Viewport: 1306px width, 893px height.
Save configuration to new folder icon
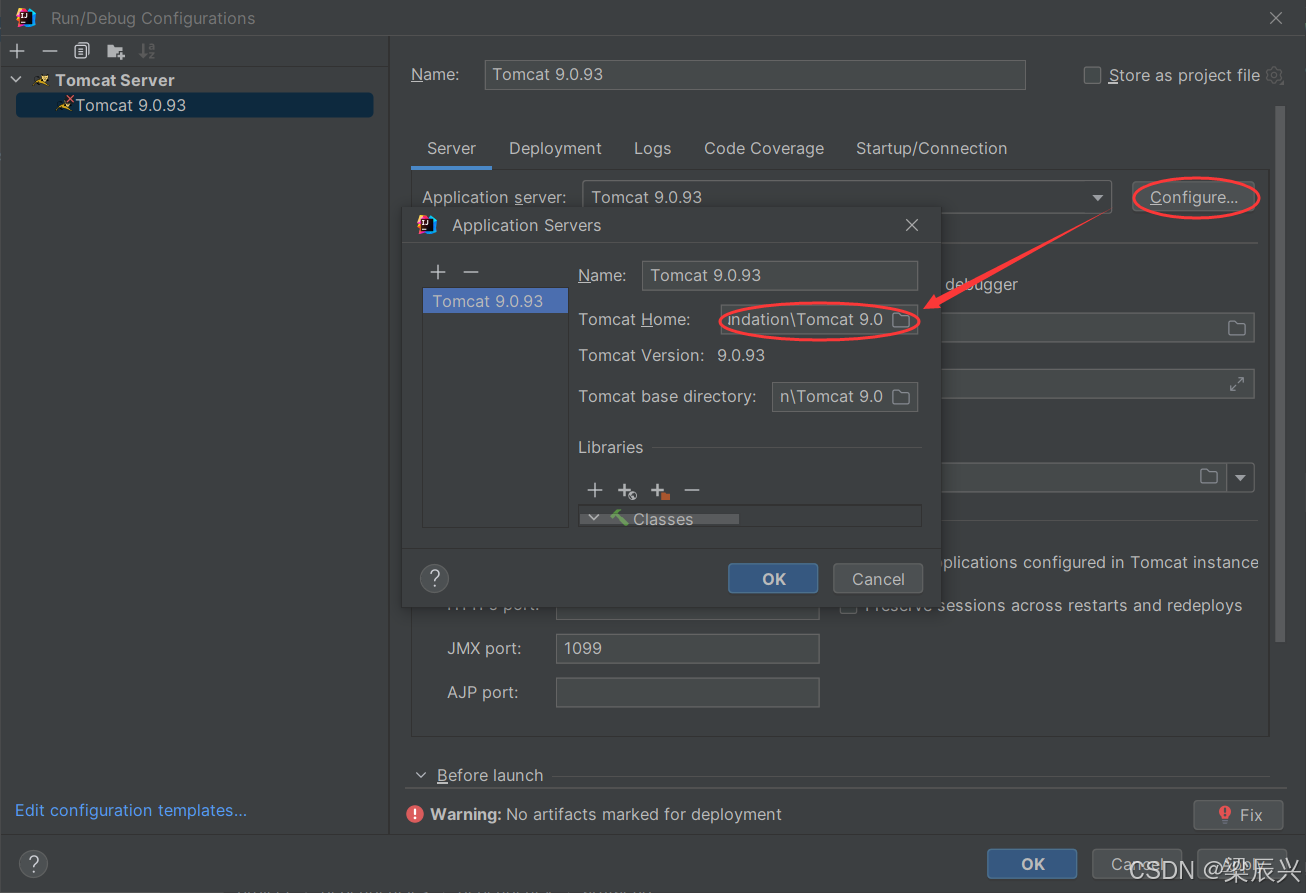coord(116,51)
